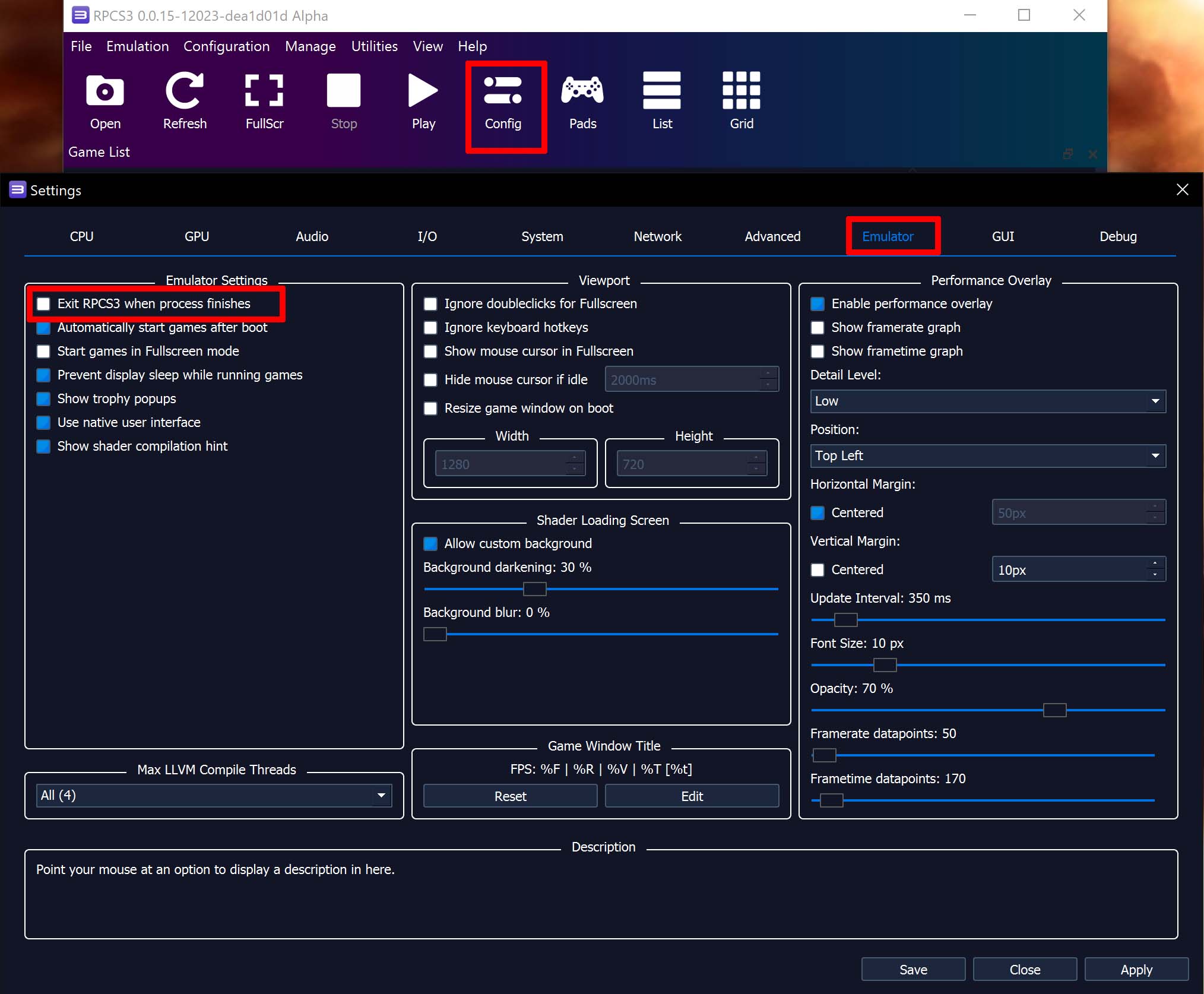Click the Save button

tap(914, 970)
